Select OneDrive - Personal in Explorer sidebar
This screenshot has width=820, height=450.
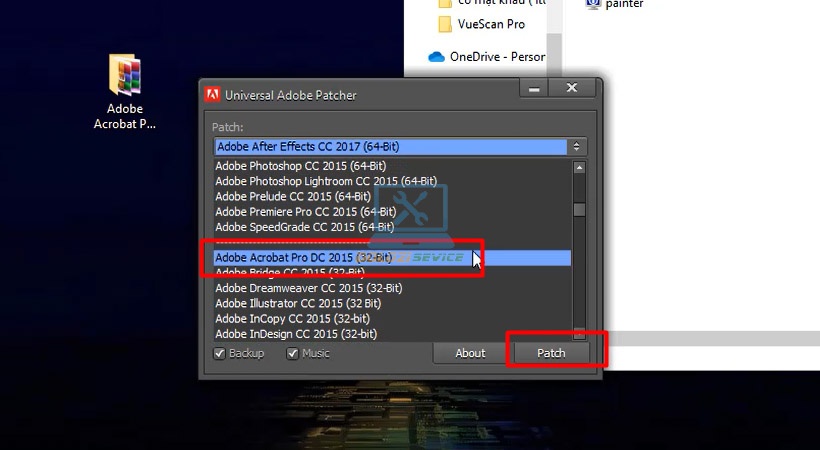click(x=486, y=57)
